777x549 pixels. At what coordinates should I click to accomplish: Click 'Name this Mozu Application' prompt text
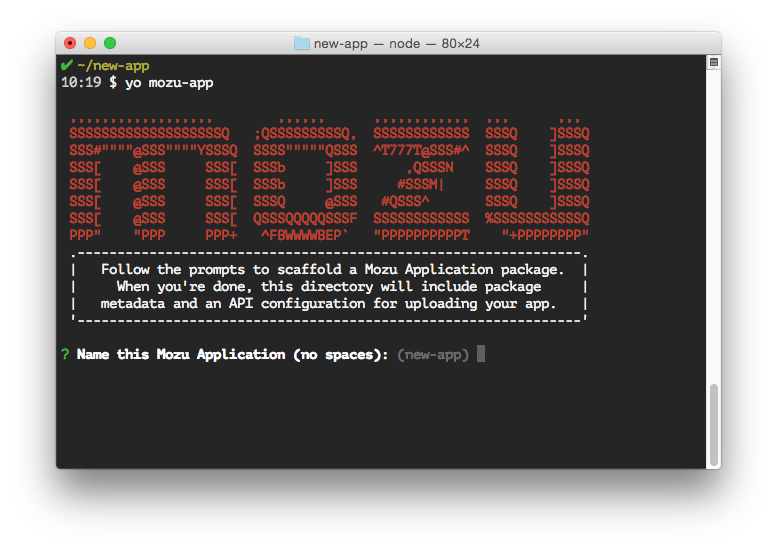(181, 355)
